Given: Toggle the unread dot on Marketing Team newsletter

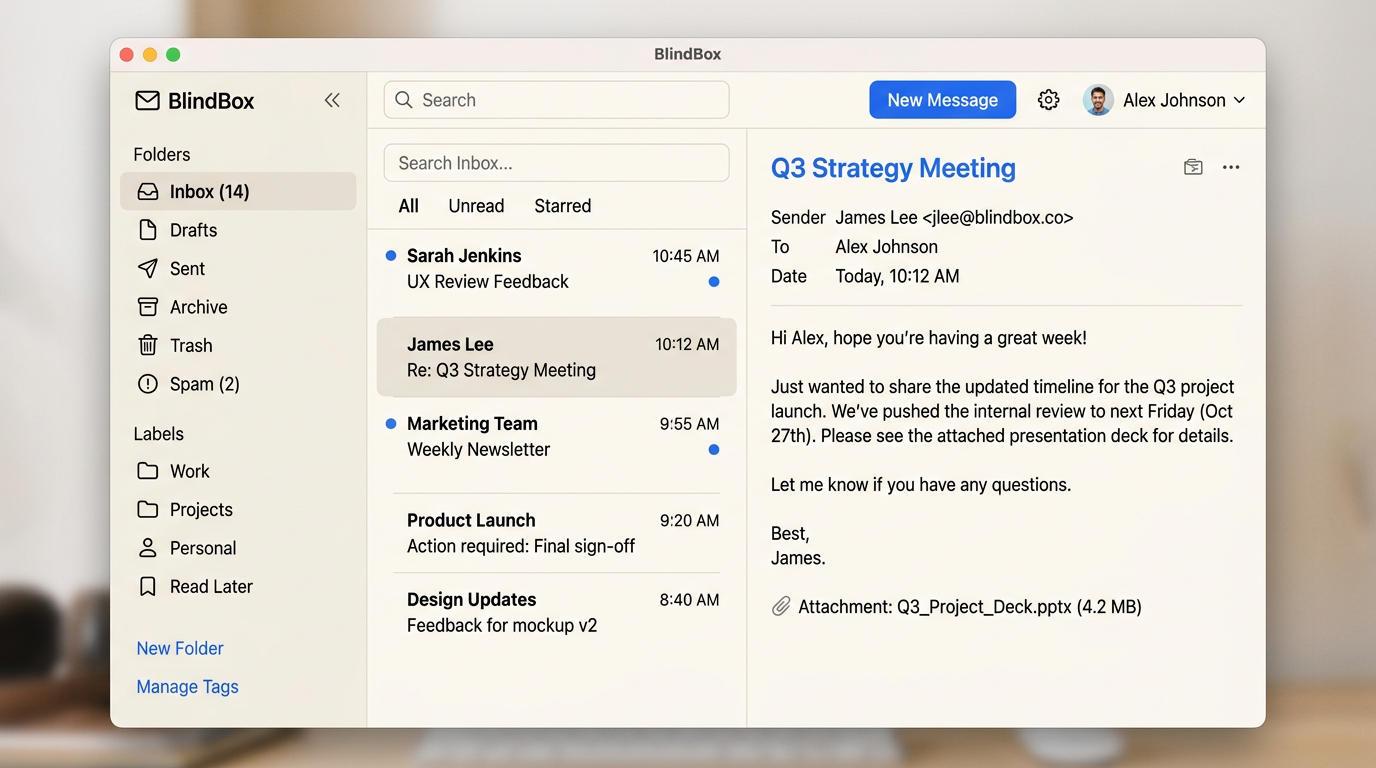Looking at the screenshot, I should tap(389, 424).
